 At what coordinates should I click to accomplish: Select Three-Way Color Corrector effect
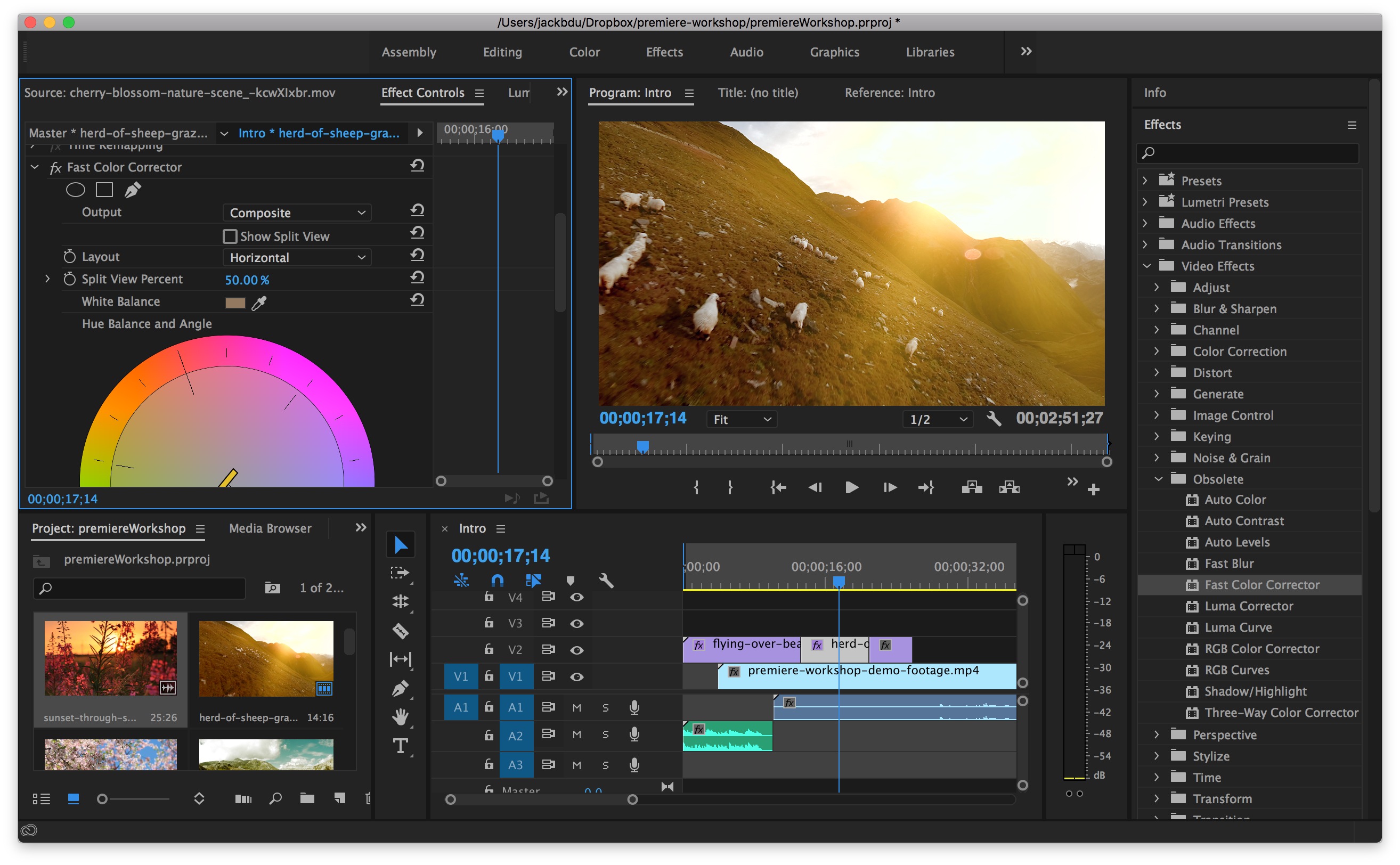(x=1281, y=713)
